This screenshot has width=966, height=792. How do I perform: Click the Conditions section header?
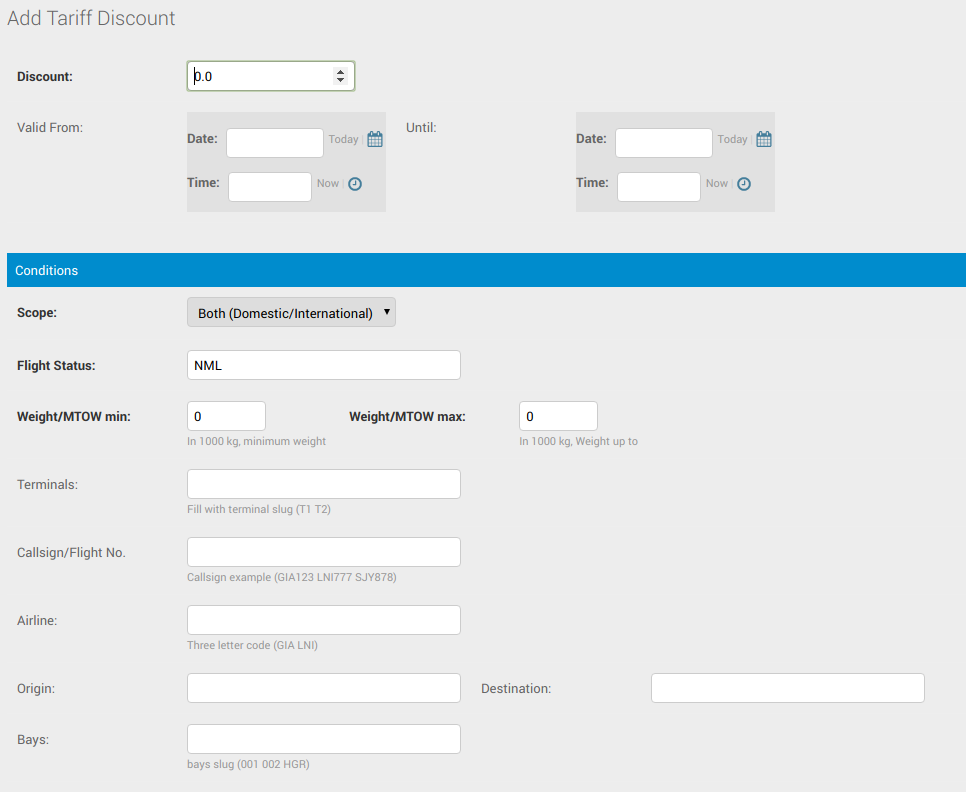(483, 270)
